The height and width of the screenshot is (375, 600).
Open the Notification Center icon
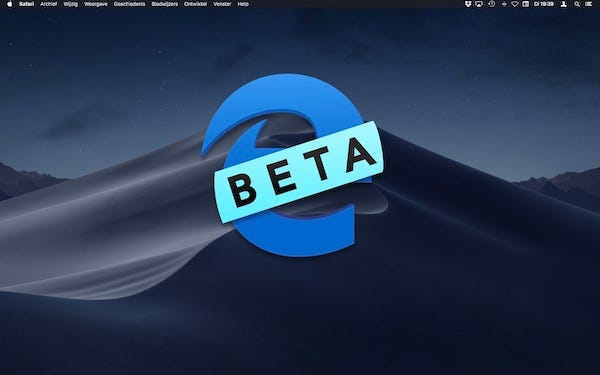(589, 4)
